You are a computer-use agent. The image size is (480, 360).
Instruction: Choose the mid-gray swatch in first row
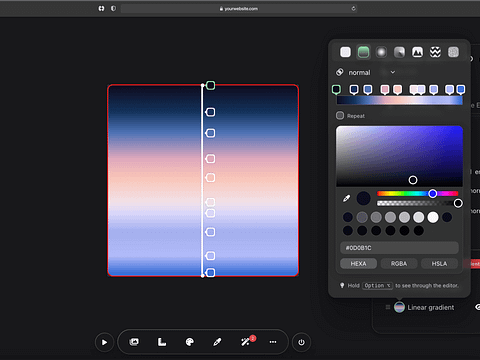tap(390, 217)
